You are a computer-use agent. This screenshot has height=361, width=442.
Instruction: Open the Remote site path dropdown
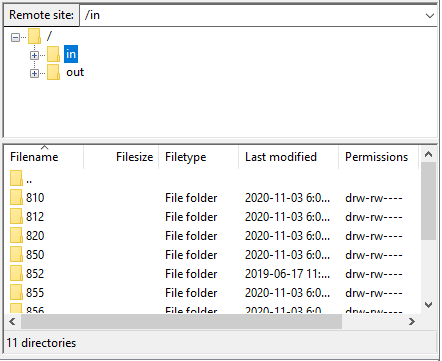[430, 16]
